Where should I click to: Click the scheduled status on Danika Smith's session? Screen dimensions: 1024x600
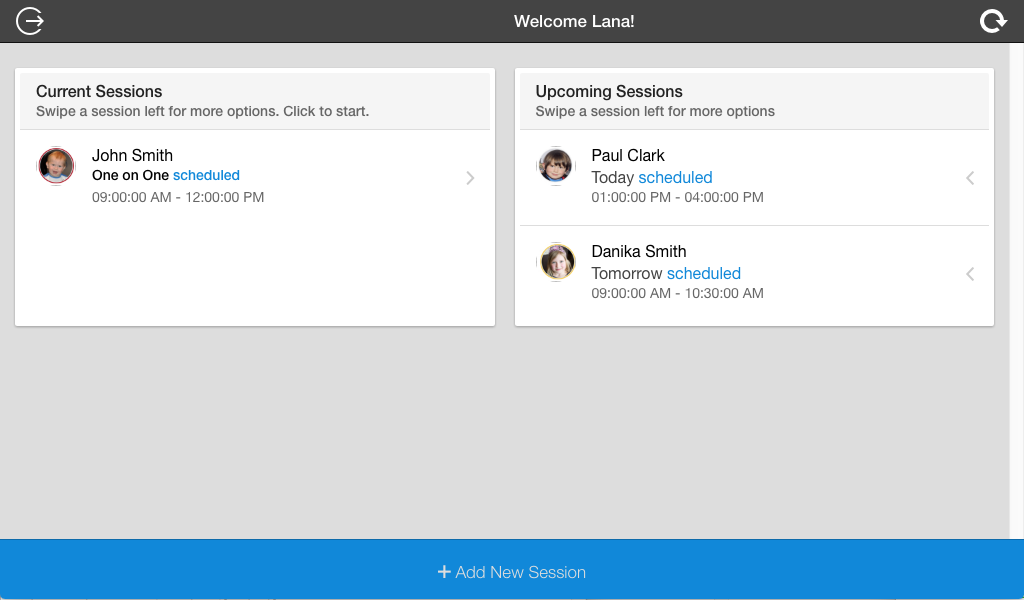[x=703, y=273]
